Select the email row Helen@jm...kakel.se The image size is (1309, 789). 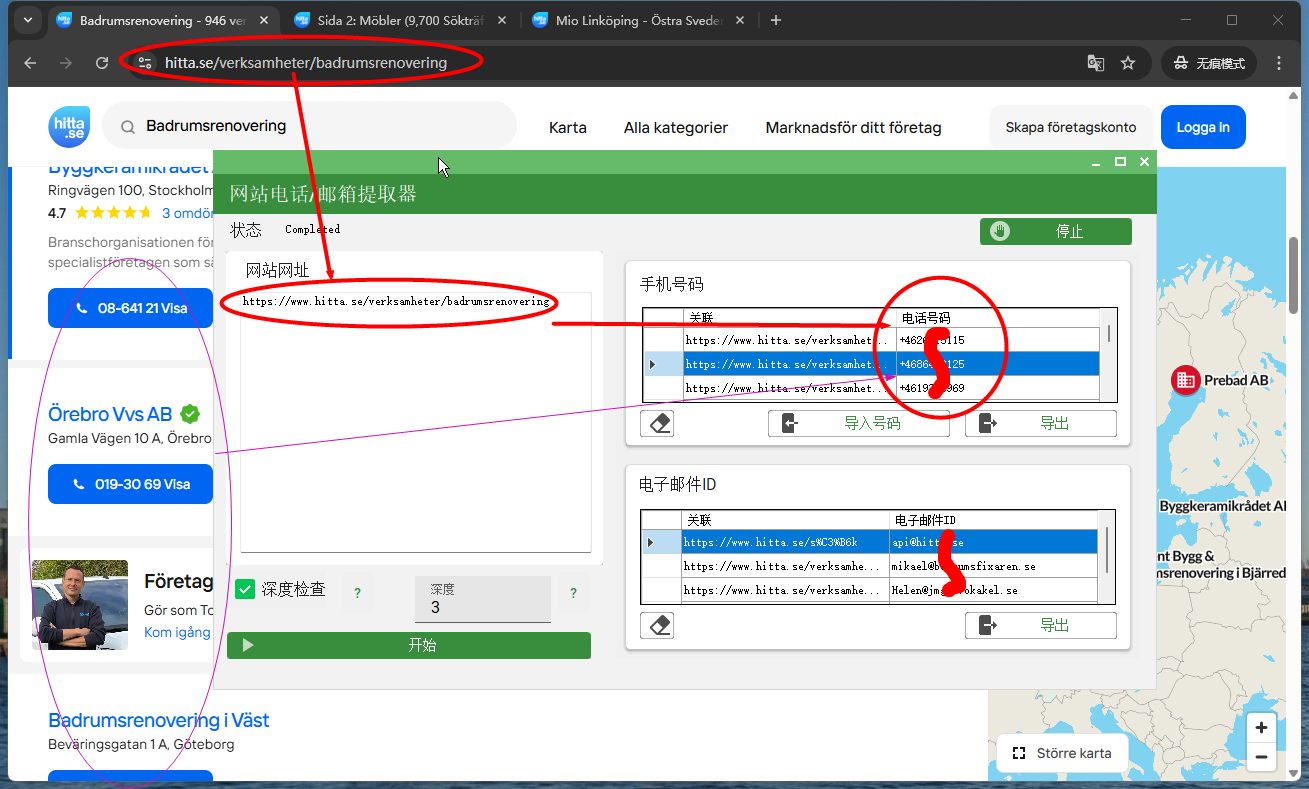(x=869, y=590)
